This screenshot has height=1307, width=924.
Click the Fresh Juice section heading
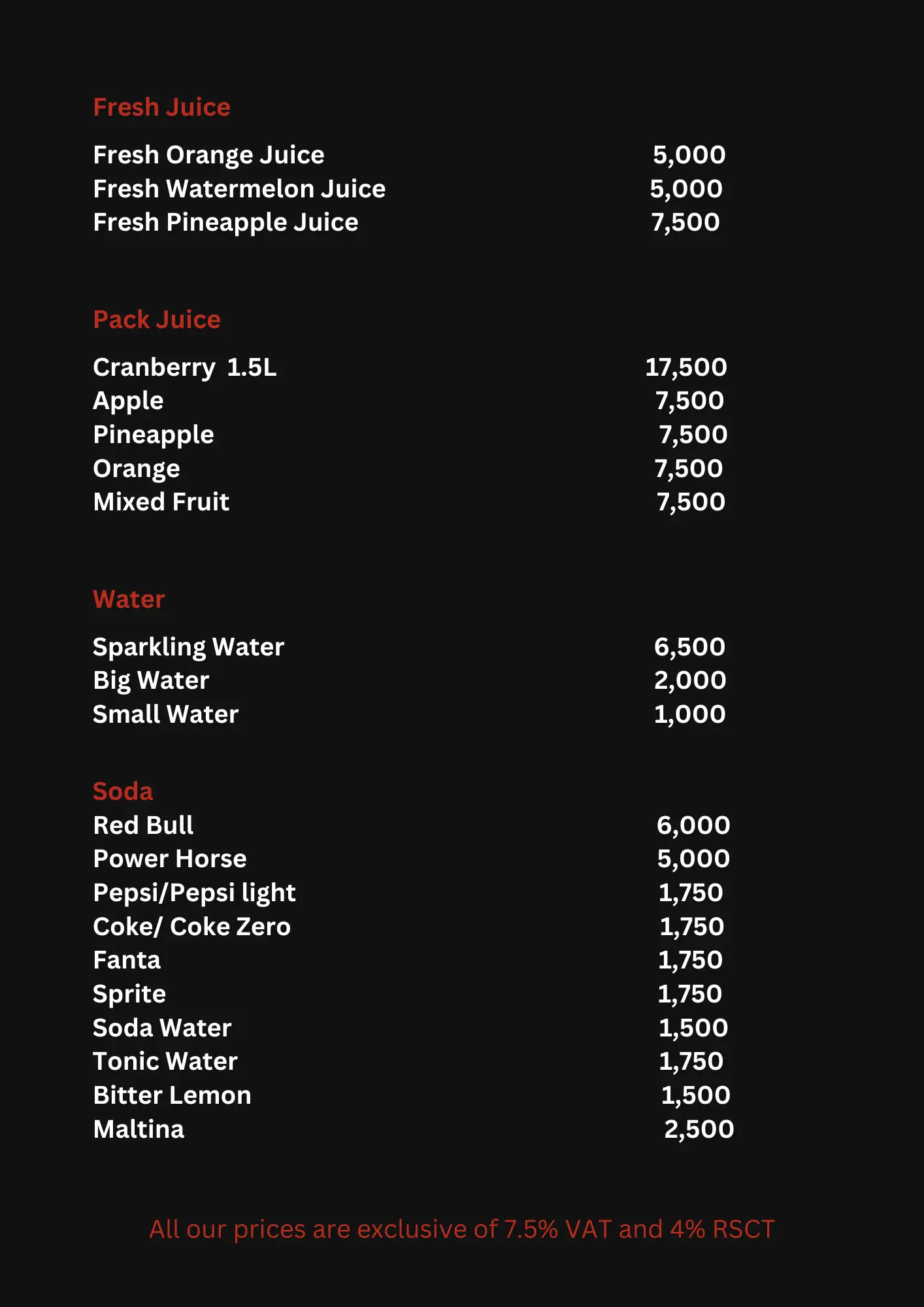tap(161, 107)
